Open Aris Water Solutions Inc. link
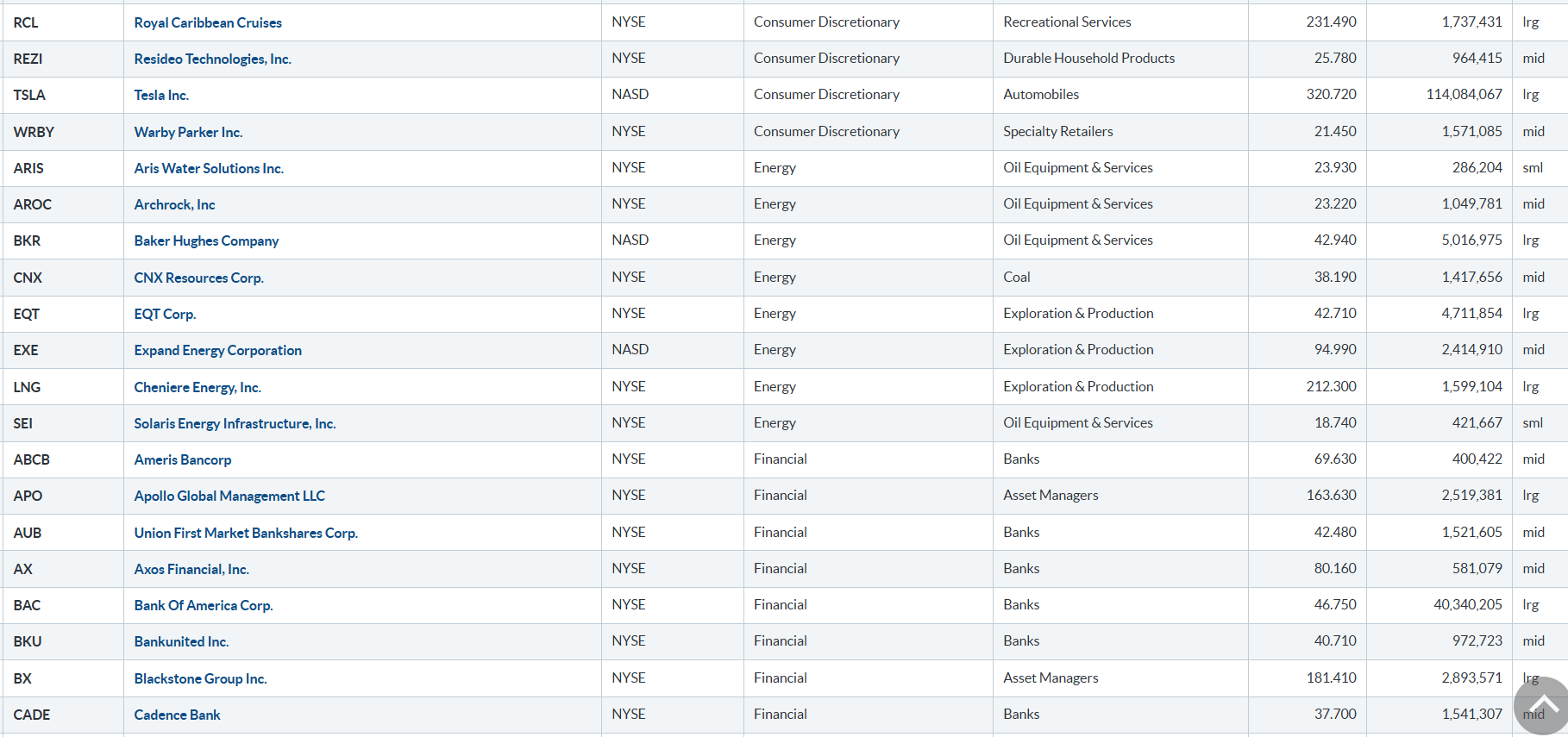The height and width of the screenshot is (737, 1568). click(209, 168)
